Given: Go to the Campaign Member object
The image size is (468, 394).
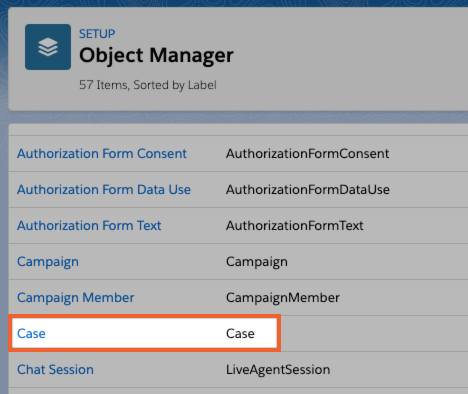Looking at the screenshot, I should (x=76, y=298).
